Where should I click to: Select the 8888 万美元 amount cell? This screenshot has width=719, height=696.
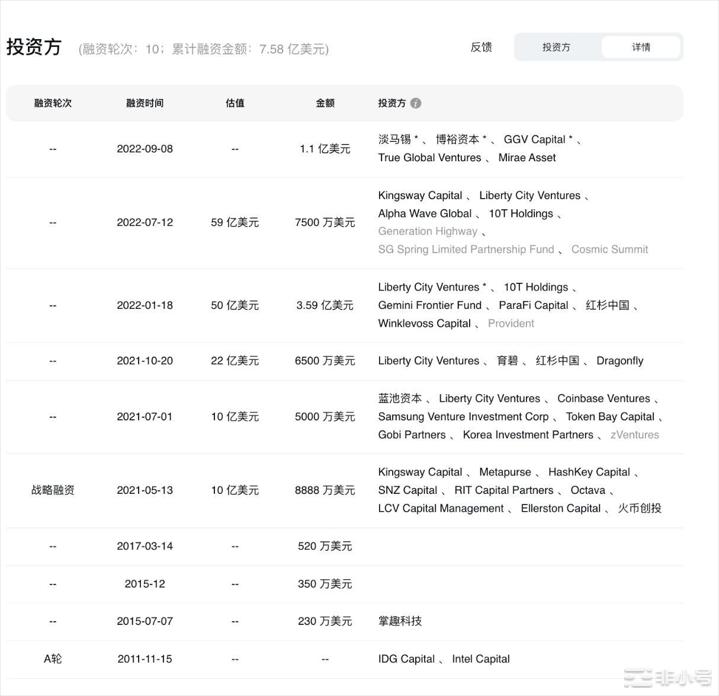(x=325, y=491)
